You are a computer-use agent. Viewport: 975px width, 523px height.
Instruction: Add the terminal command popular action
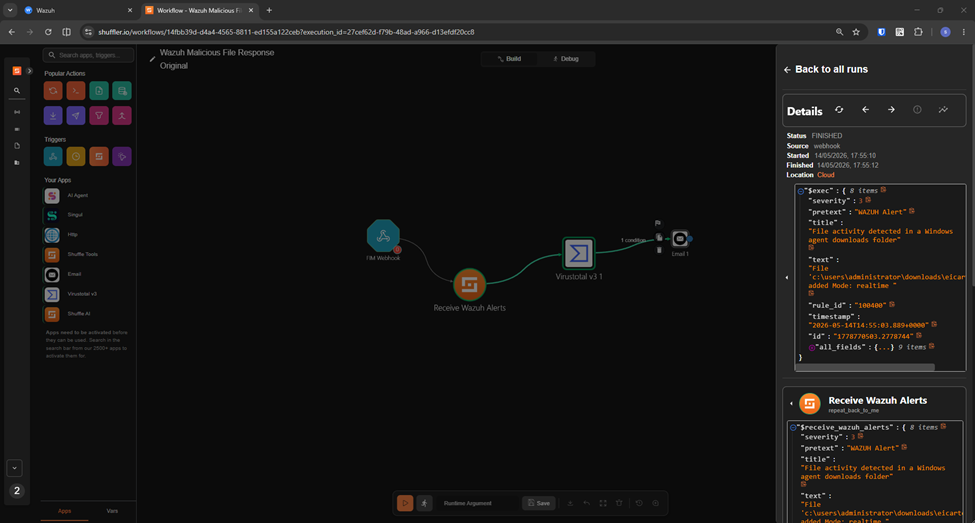76,91
